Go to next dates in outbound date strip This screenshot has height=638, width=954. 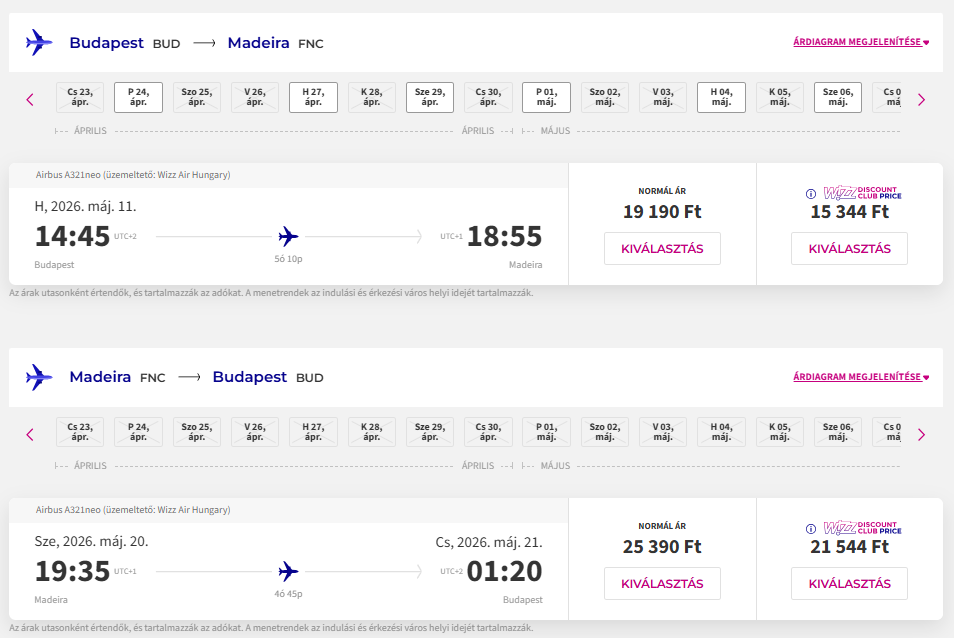coord(921,99)
